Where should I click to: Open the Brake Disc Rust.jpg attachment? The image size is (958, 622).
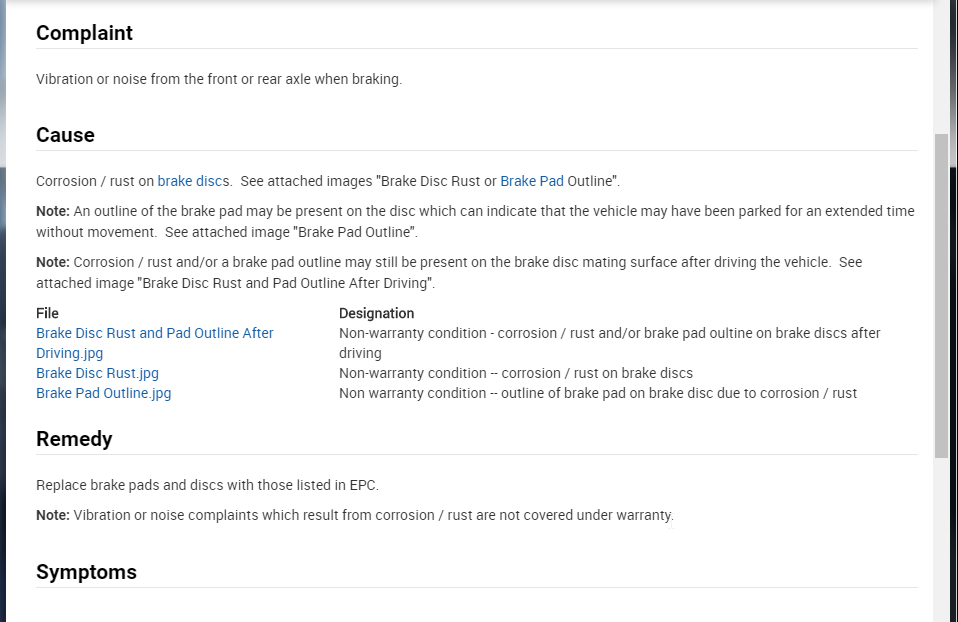[x=97, y=373]
